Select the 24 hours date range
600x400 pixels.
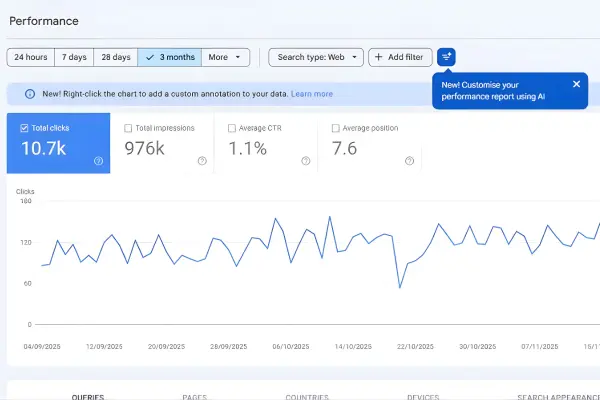tap(30, 57)
